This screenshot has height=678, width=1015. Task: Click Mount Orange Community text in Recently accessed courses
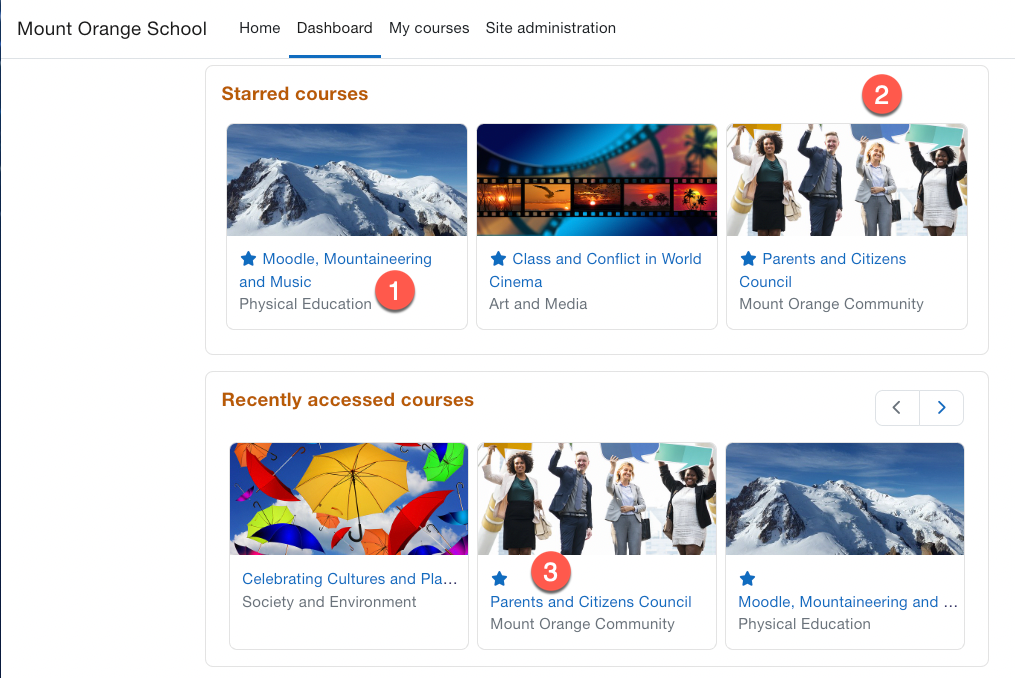583,624
